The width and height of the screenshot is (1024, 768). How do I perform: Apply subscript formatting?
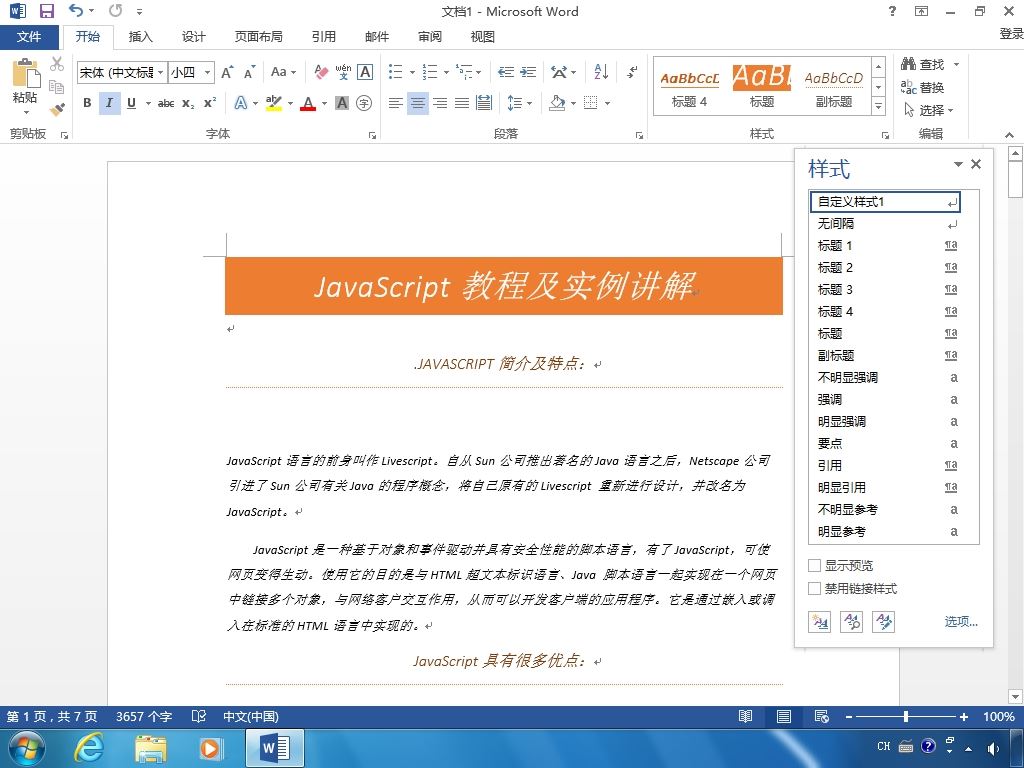(x=188, y=103)
